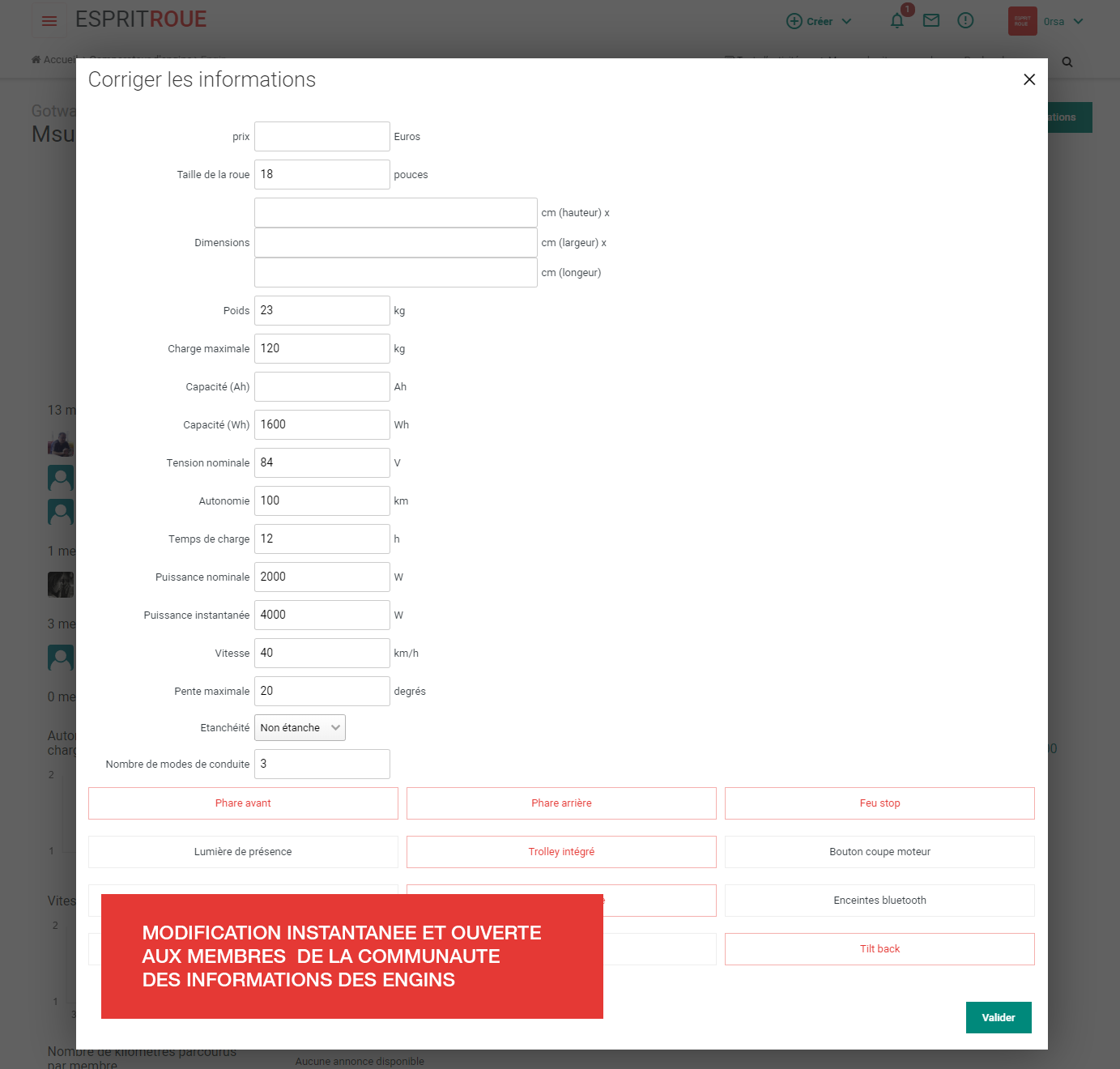Click the Valider button
Image resolution: width=1120 pixels, height=1069 pixels.
[x=999, y=1017]
